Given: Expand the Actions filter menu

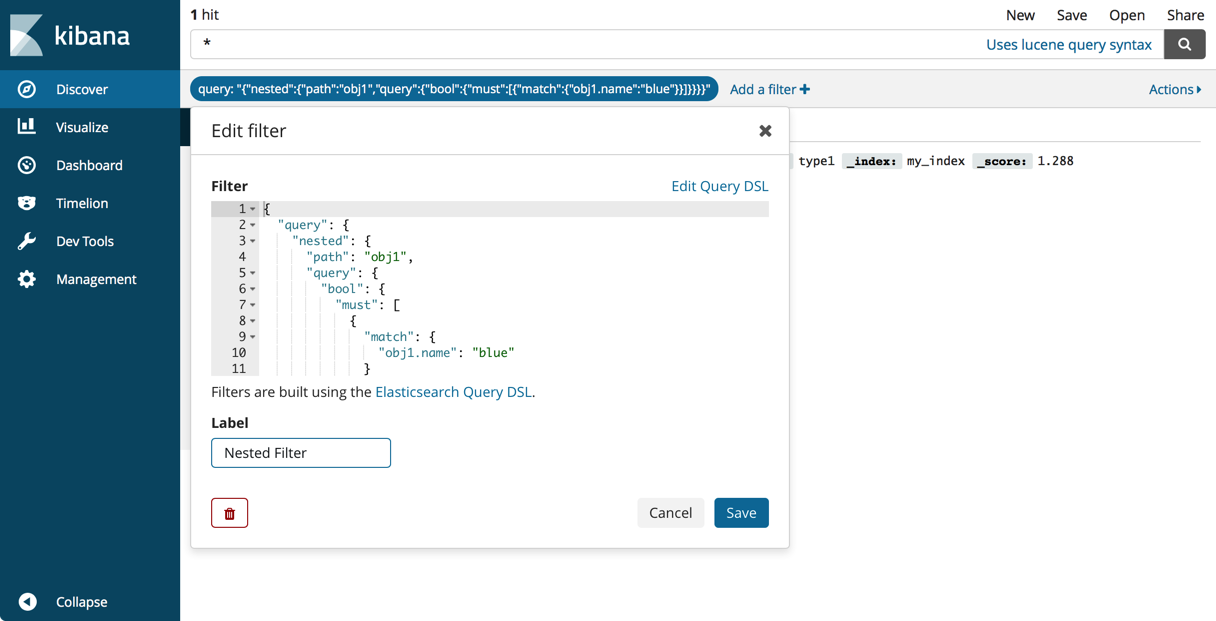Looking at the screenshot, I should click(1175, 89).
